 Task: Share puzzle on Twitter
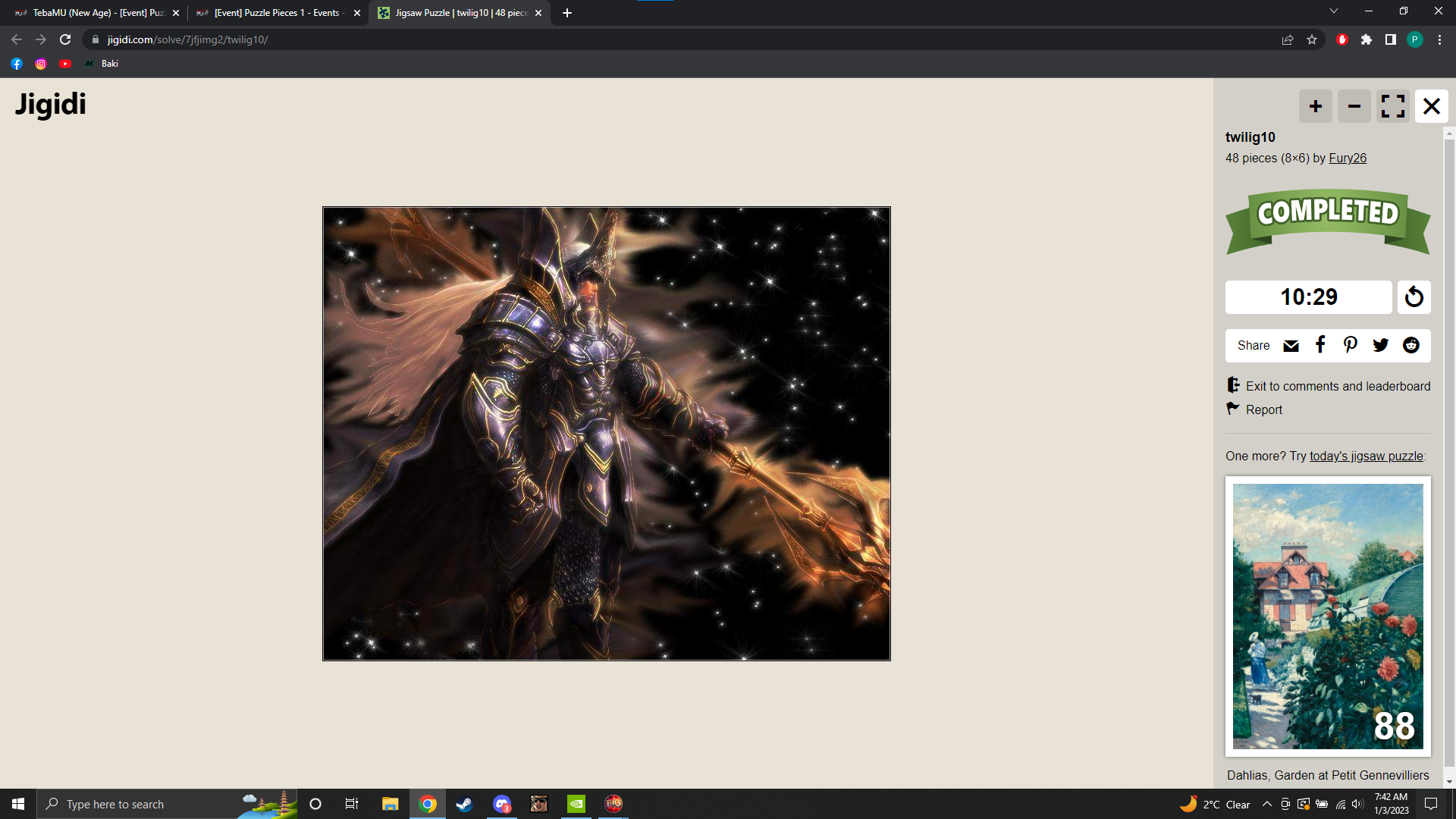coord(1380,345)
